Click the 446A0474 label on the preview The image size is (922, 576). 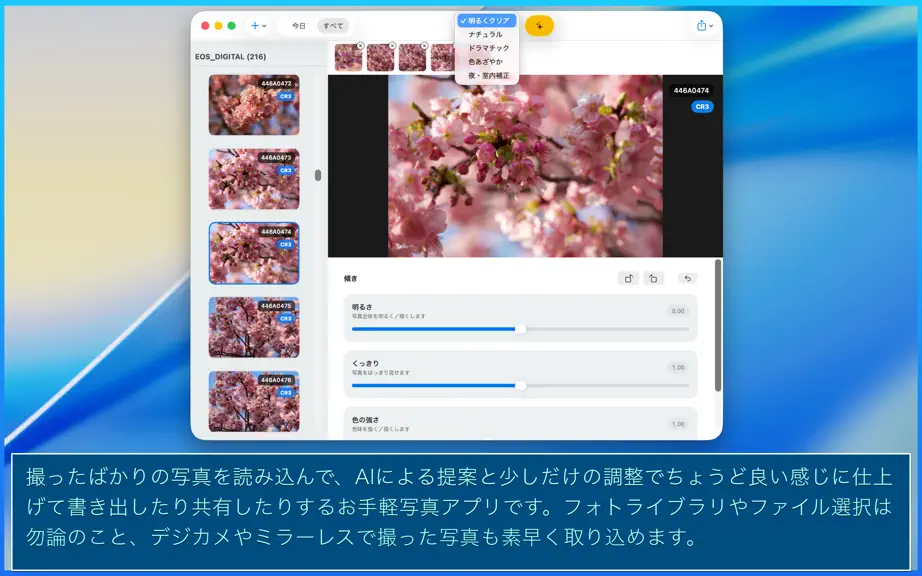pyautogui.click(x=691, y=91)
